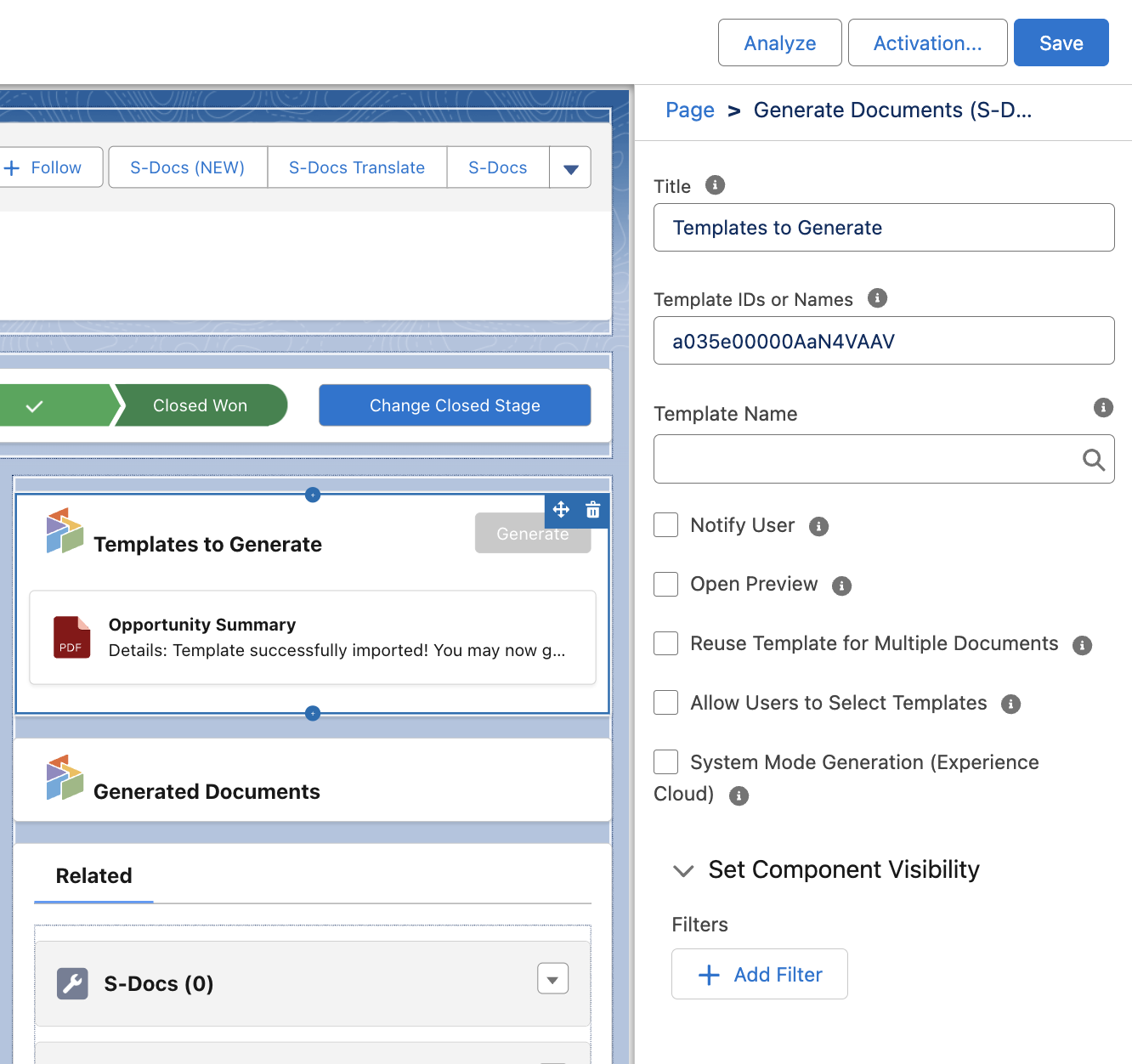Open the S-Docs related list actions dropdown
Screen dimensions: 1132x1064
[552, 978]
